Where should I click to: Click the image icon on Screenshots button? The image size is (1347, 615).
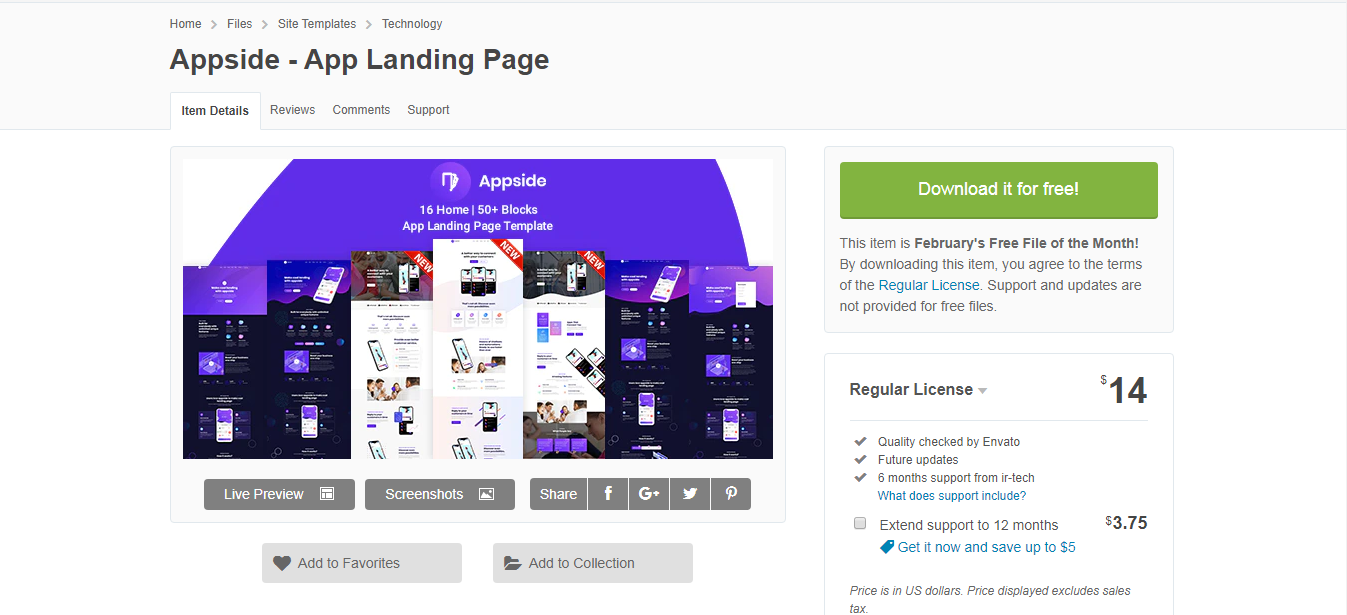tap(486, 494)
